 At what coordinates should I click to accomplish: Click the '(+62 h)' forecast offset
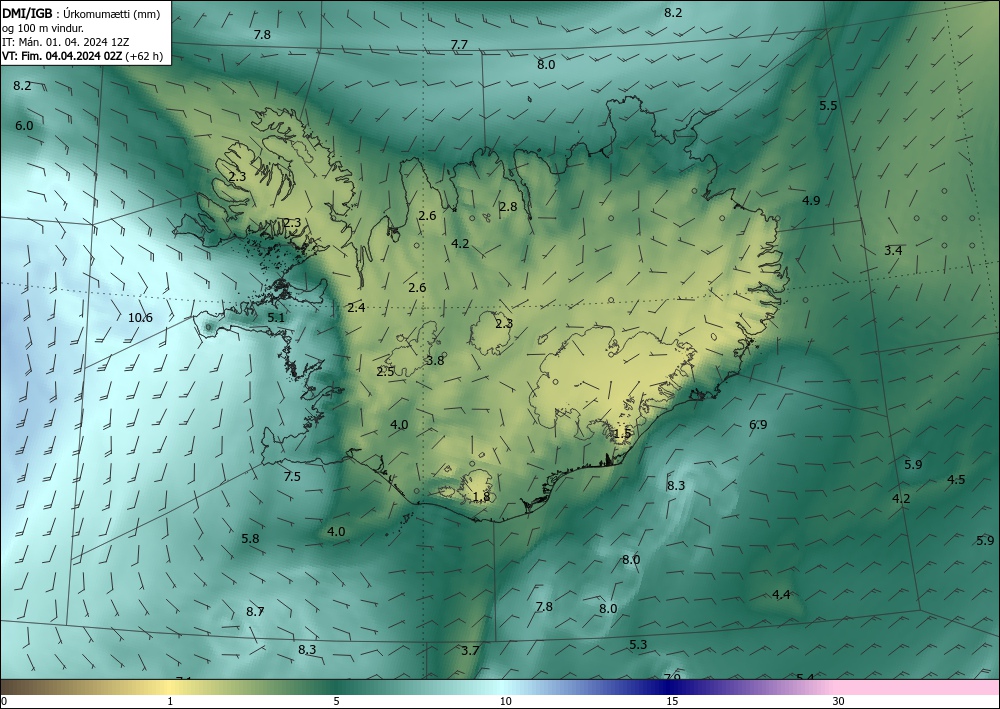click(144, 56)
